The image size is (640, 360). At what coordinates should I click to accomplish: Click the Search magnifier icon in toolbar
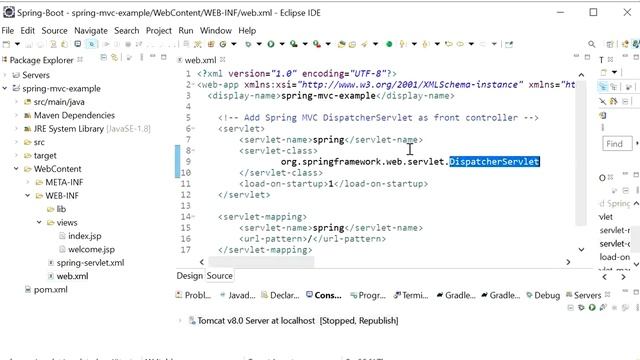pyautogui.click(x=591, y=44)
